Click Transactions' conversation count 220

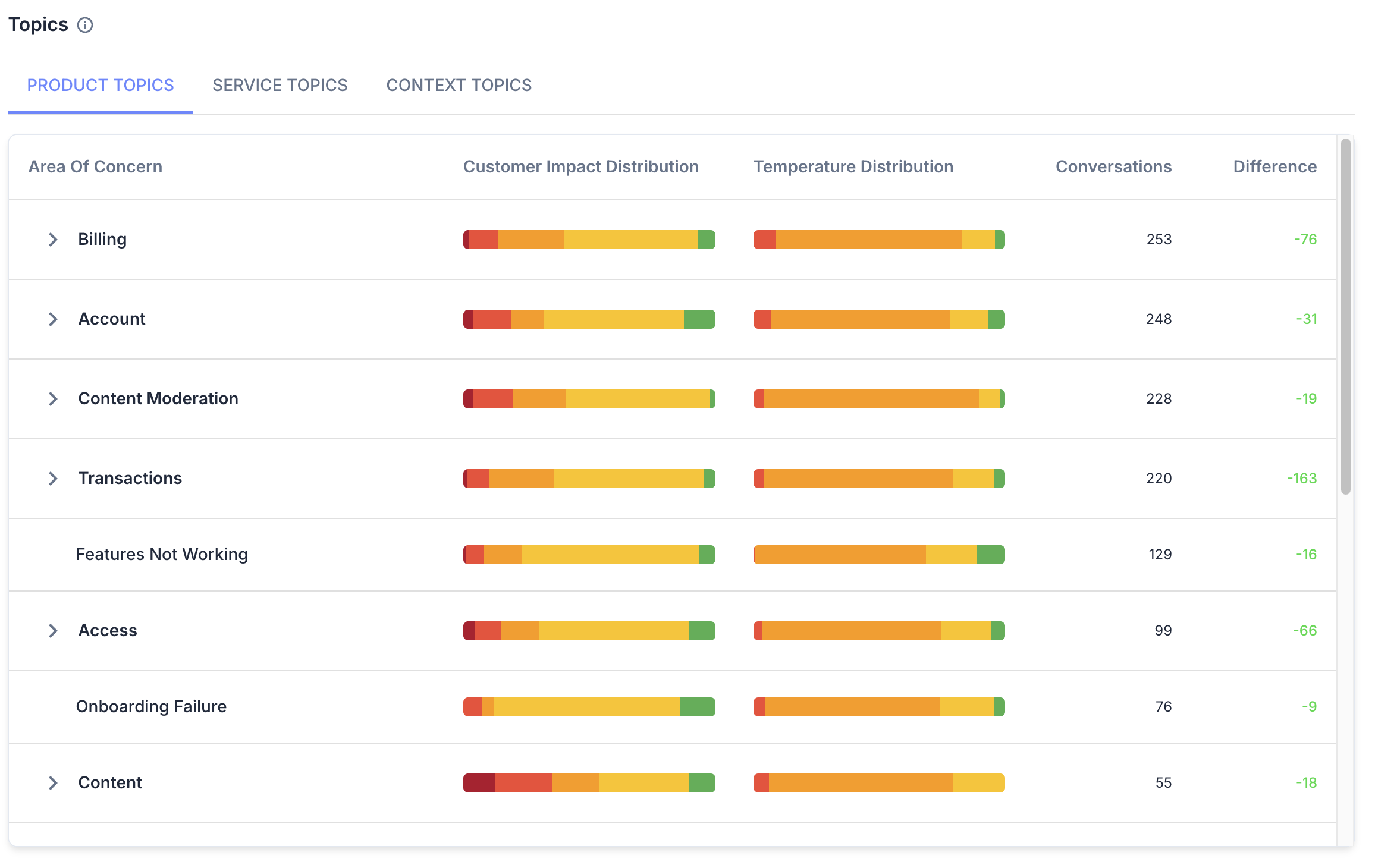(x=1159, y=479)
